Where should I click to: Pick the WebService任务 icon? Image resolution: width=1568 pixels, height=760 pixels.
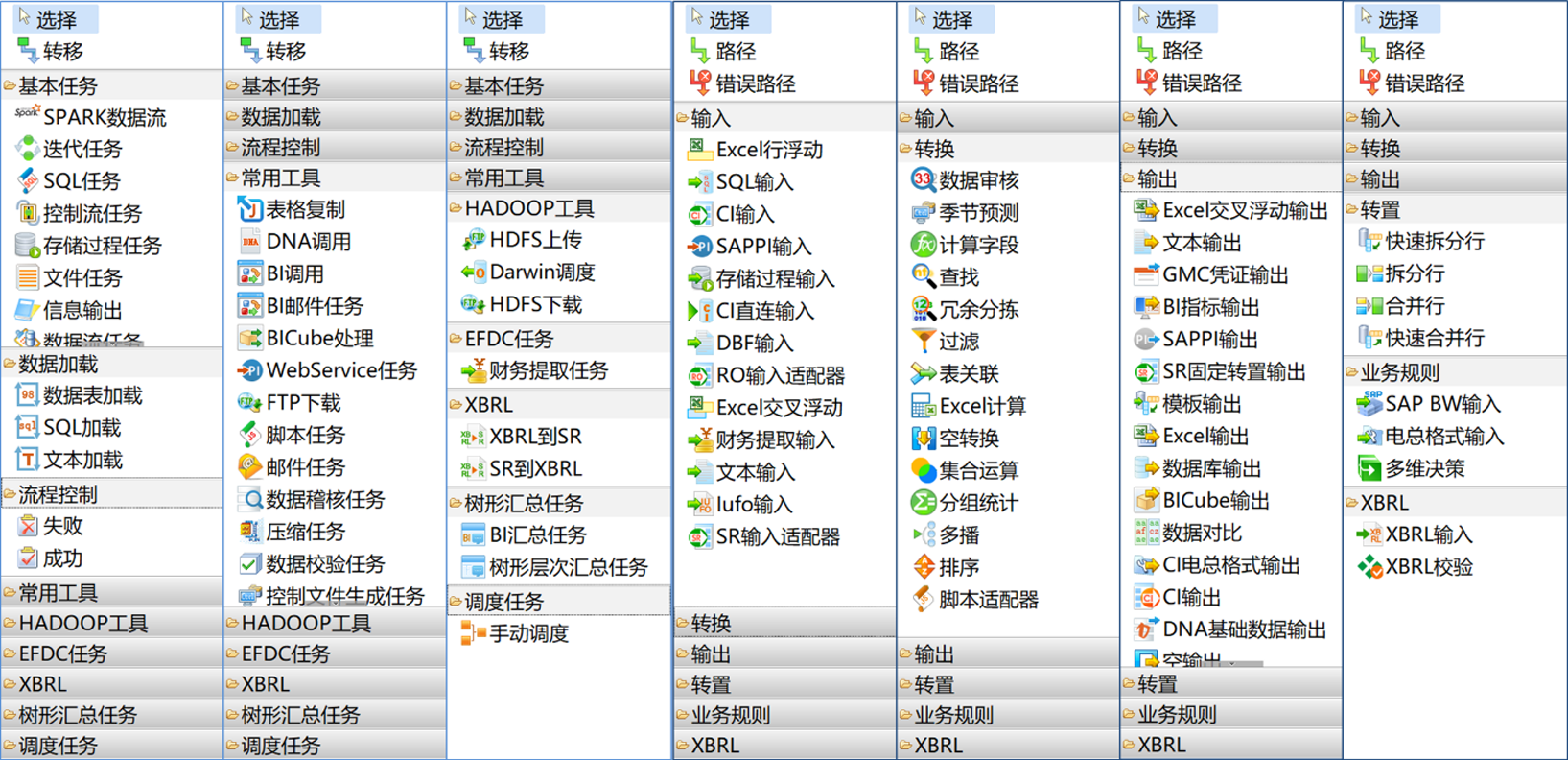[x=250, y=370]
